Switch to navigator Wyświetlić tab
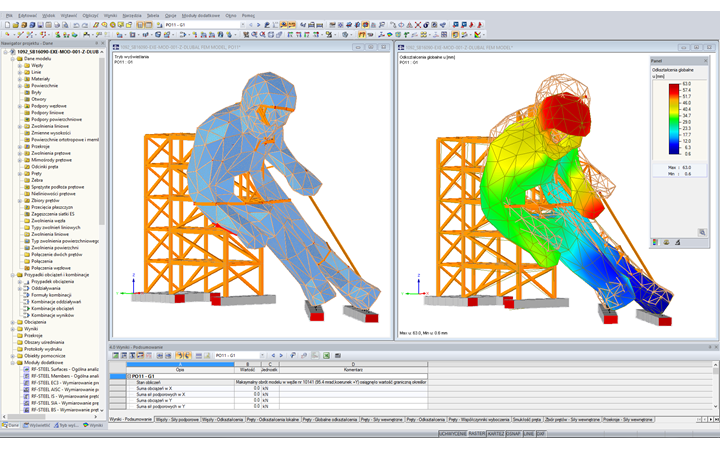720x450 pixels. click(37, 425)
